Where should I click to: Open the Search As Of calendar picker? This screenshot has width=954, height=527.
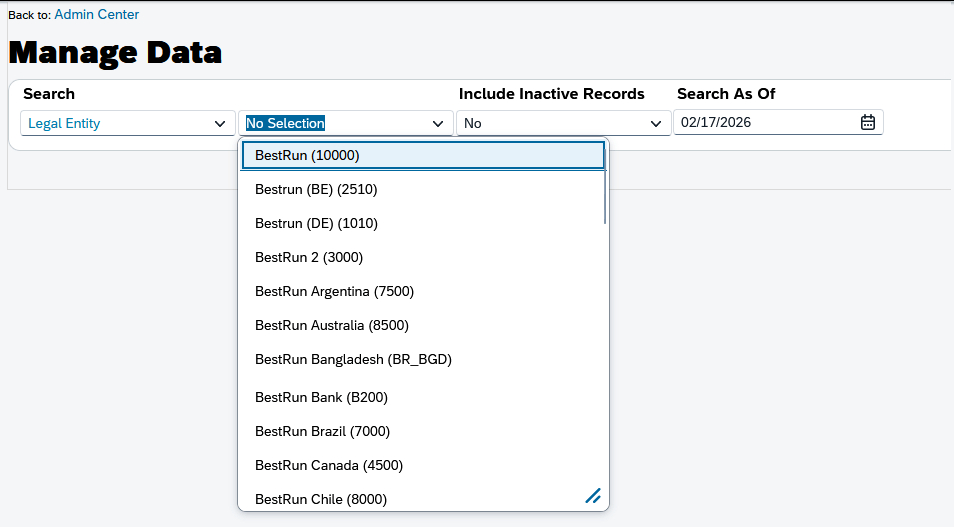868,122
